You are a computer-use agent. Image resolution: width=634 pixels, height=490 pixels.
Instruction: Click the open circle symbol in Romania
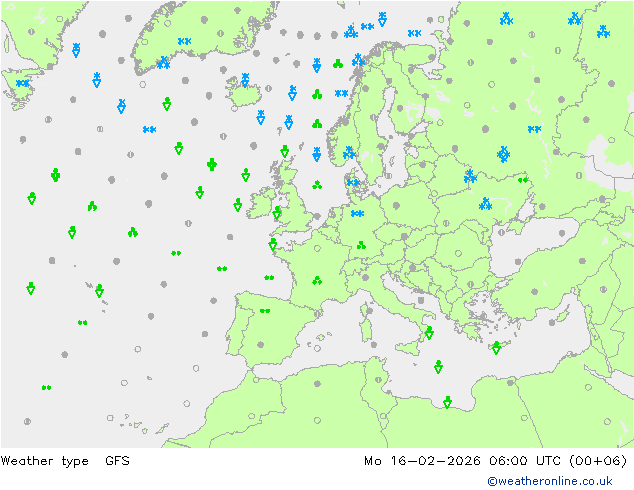458,253
